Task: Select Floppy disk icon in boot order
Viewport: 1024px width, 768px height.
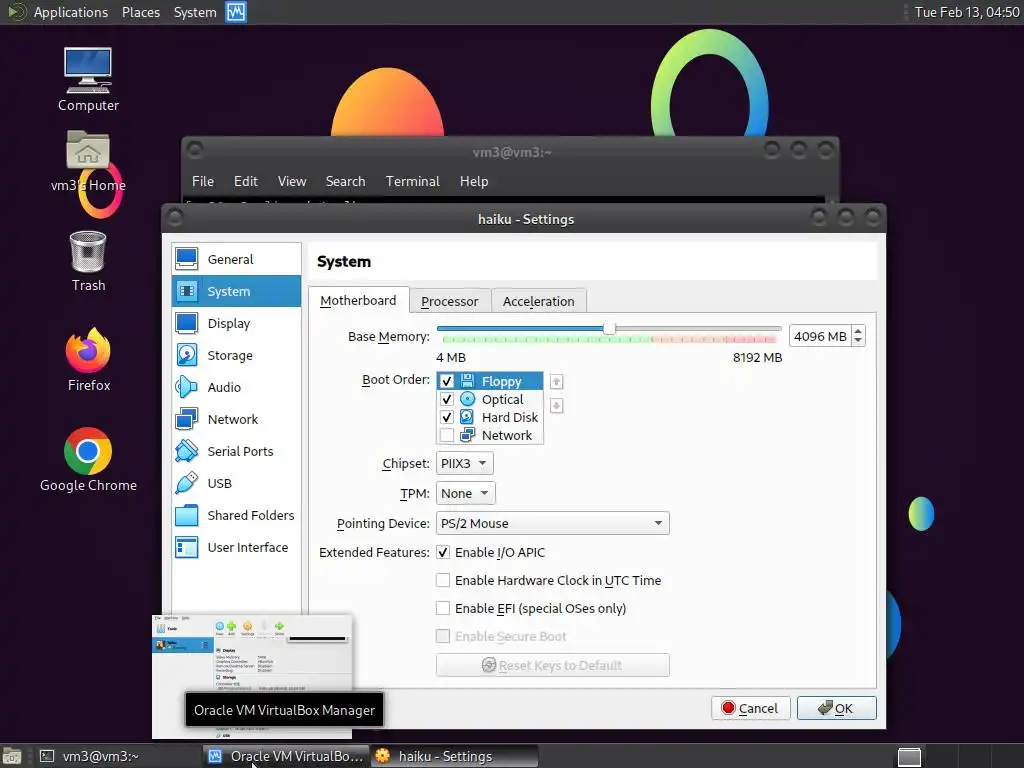Action: click(x=468, y=381)
